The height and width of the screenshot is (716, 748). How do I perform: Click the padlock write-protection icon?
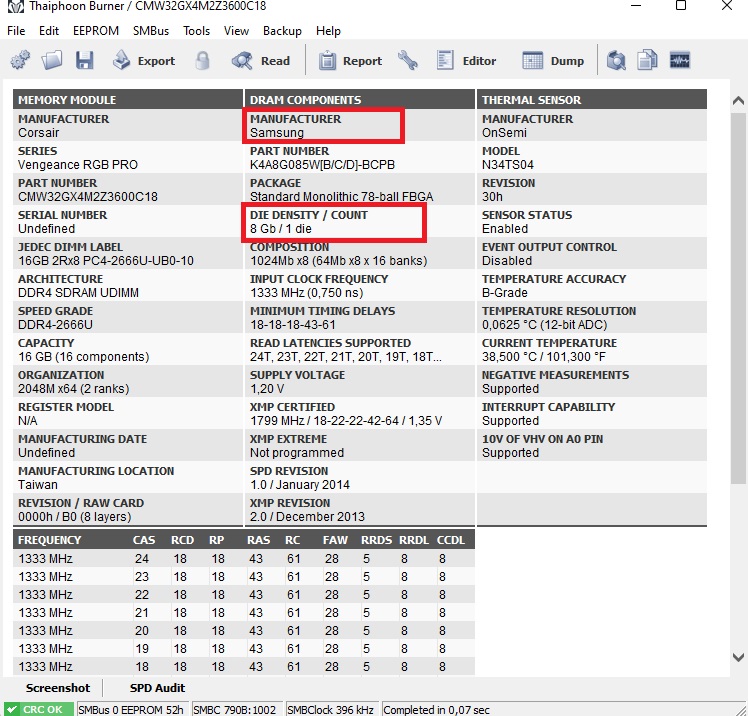(x=202, y=61)
